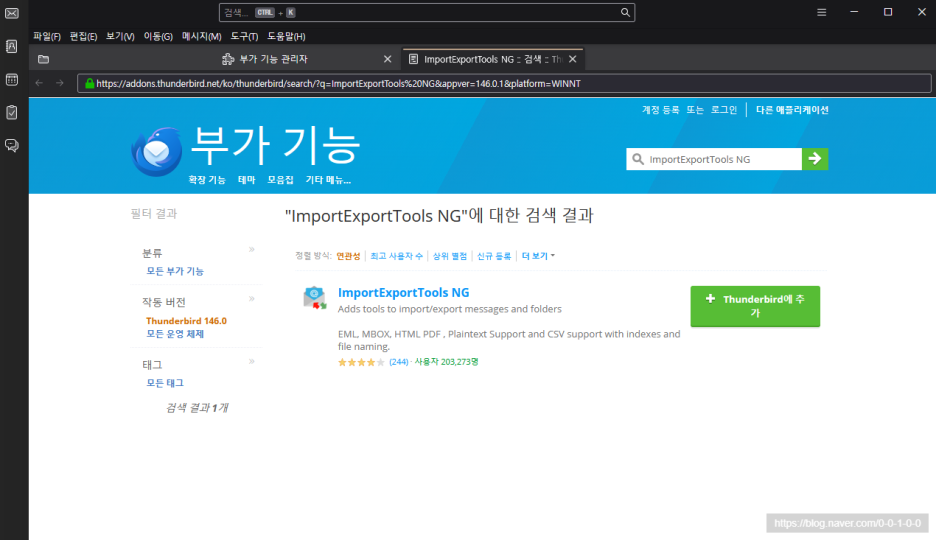
Task: Open the Thunderbird hamburger app menu
Action: click(x=821, y=13)
